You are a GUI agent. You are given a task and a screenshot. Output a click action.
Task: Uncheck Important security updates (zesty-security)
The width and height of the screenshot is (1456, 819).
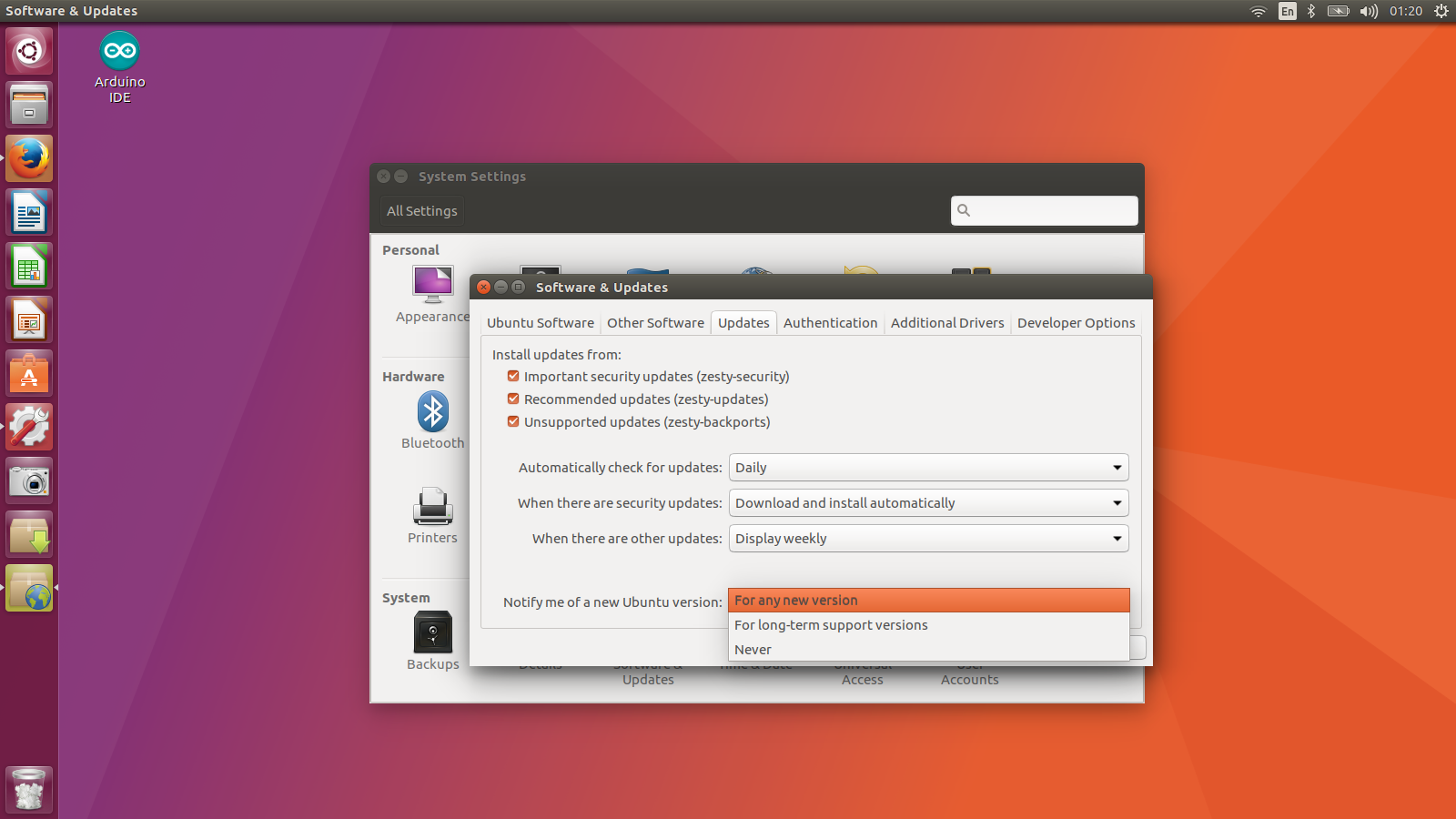pos(512,375)
